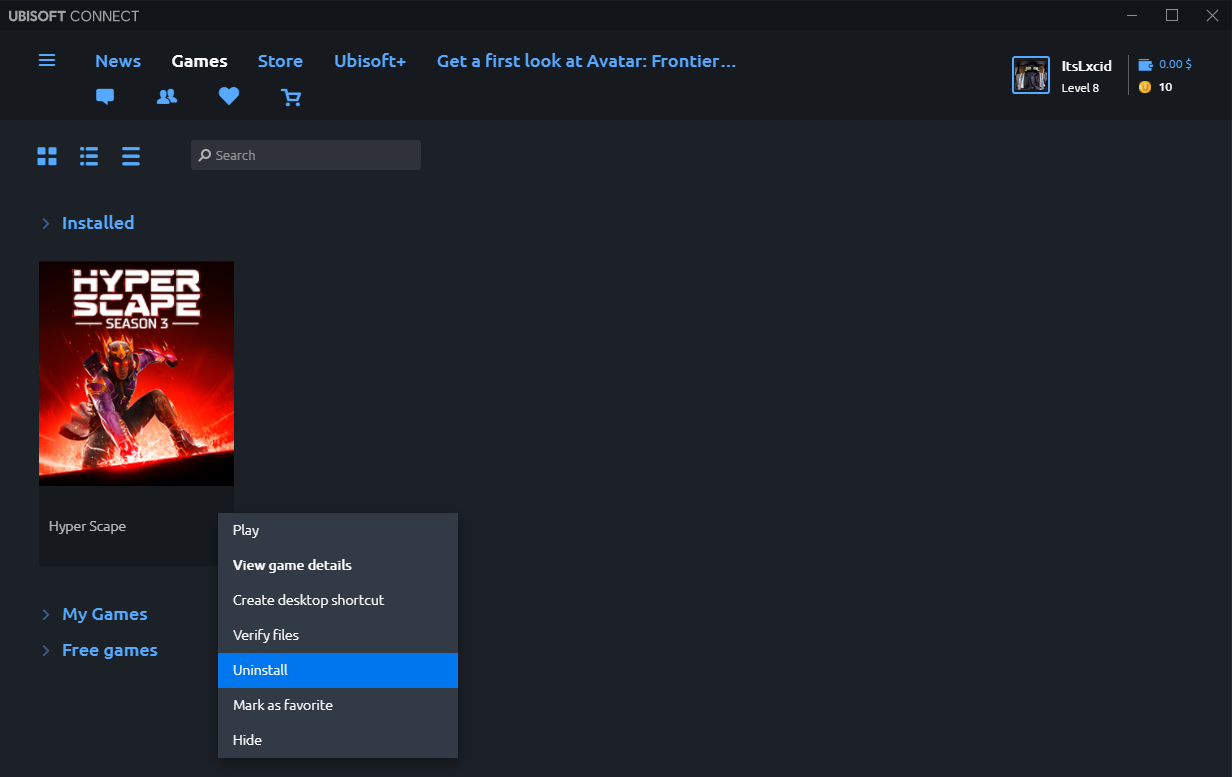
Task: Choose Uninstall in context menu
Action: tap(338, 670)
